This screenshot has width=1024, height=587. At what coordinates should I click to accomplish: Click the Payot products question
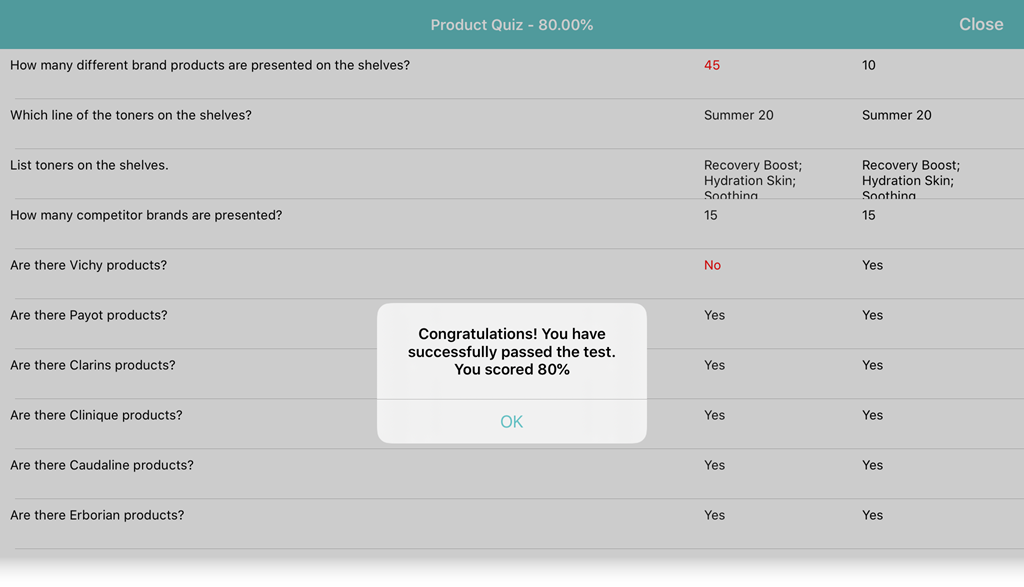pyautogui.click(x=88, y=315)
